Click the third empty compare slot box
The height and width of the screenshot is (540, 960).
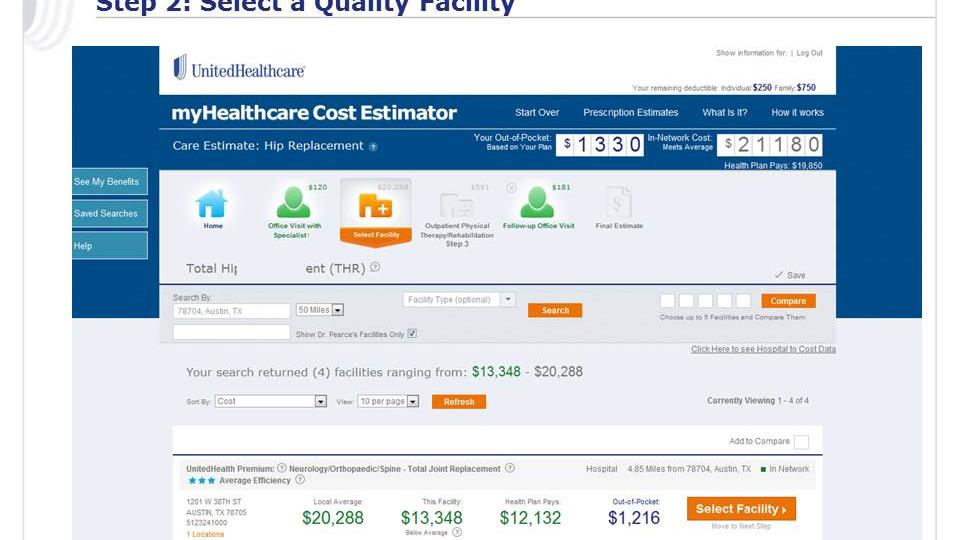pyautogui.click(x=705, y=301)
